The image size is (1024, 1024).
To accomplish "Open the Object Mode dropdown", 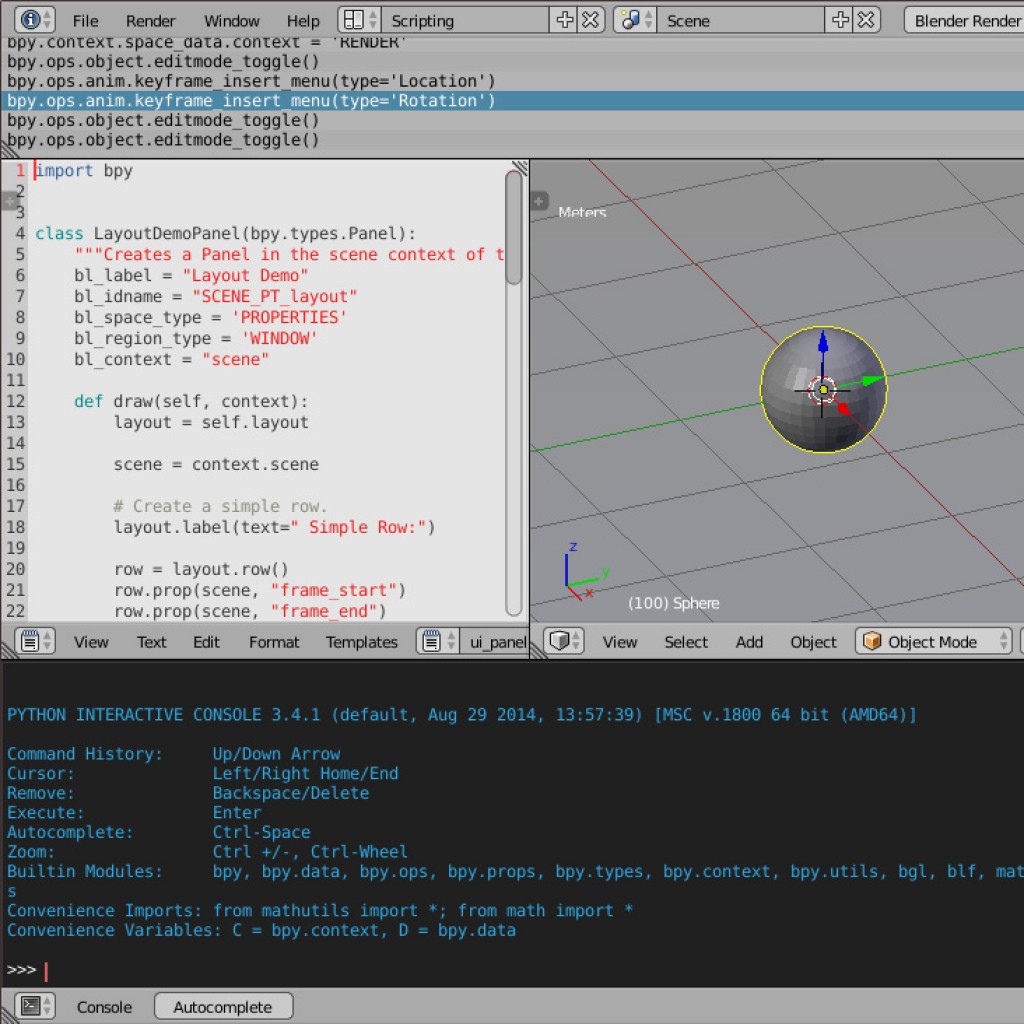I will point(930,641).
